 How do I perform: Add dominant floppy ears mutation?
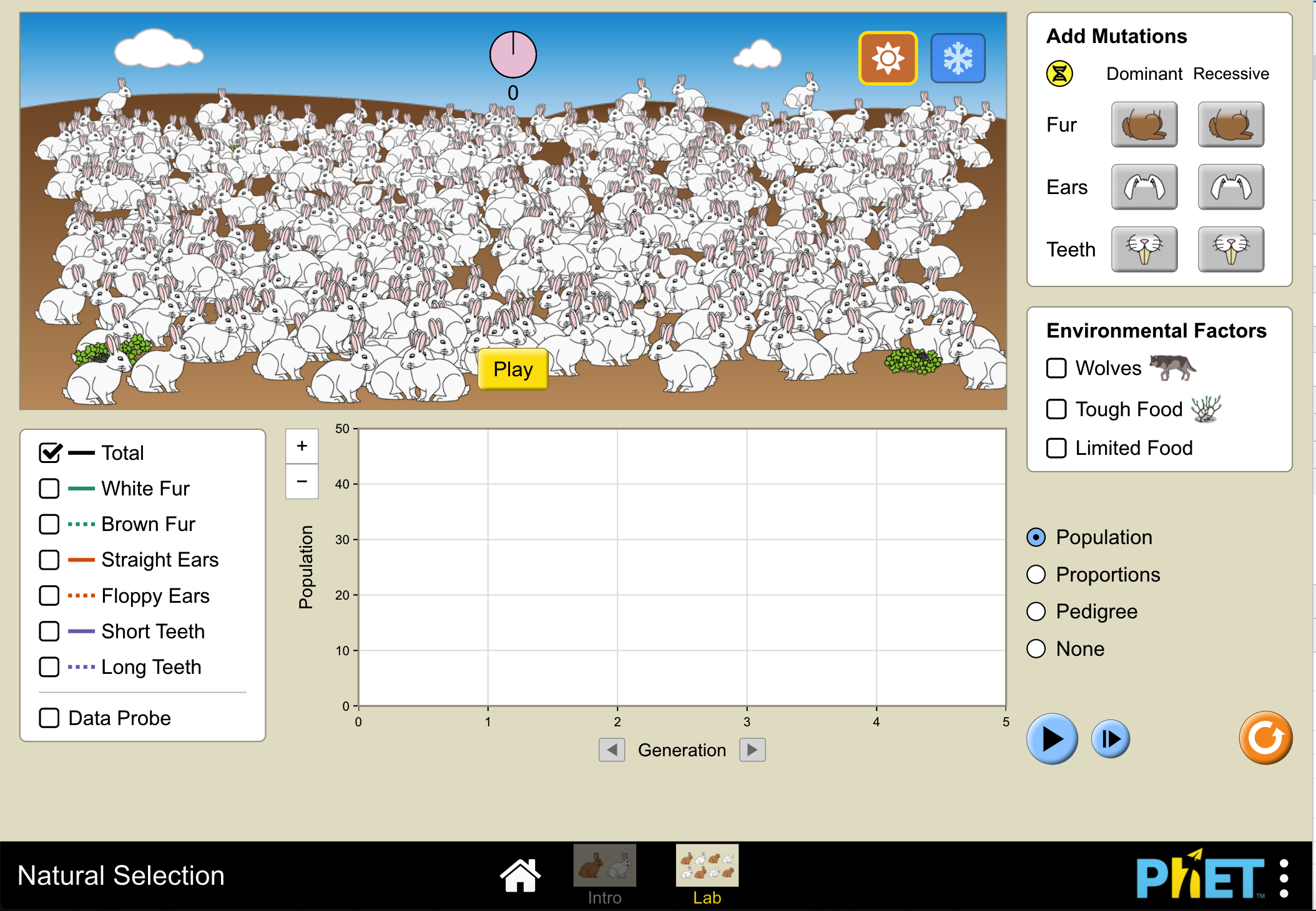click(x=1144, y=187)
